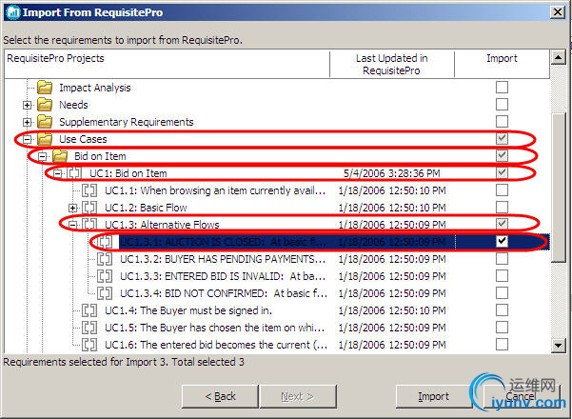The height and width of the screenshot is (419, 572).
Task: Click the UC1.4 requirement bracket icon
Action: pyautogui.click(x=89, y=310)
